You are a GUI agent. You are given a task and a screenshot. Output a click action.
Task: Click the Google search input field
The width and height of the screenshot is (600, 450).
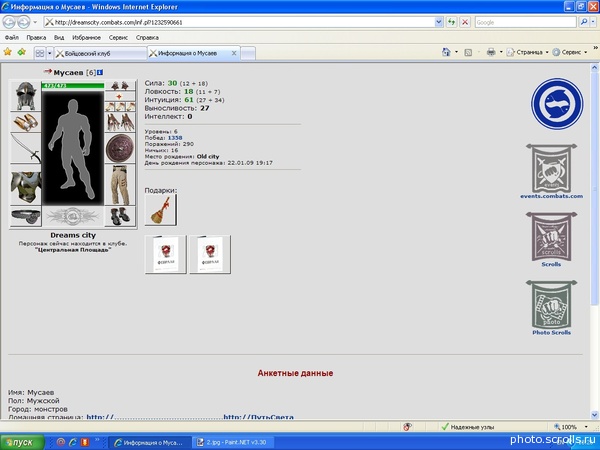pos(525,22)
